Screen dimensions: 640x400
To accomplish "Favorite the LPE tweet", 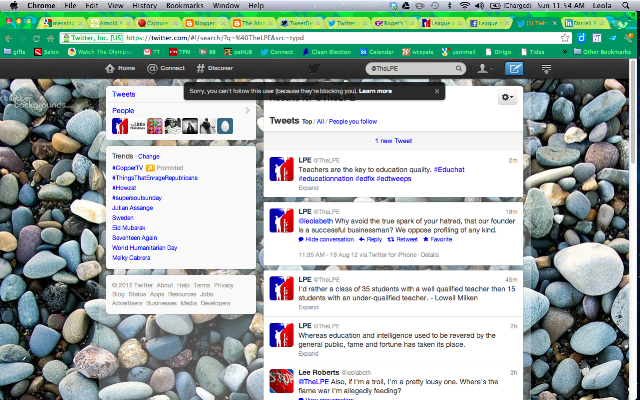I will click(438, 240).
